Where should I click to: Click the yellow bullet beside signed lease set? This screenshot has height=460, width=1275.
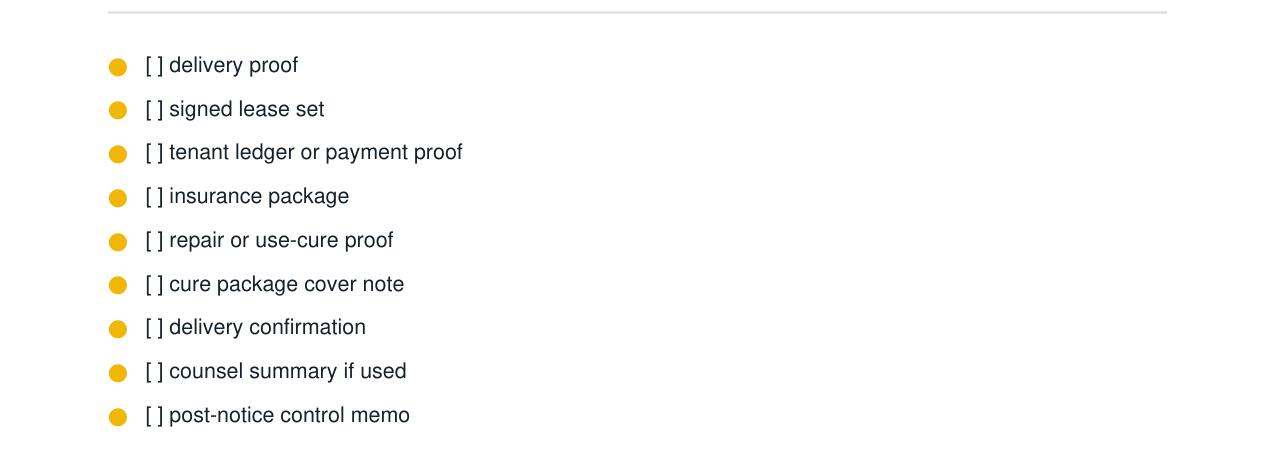(118, 111)
